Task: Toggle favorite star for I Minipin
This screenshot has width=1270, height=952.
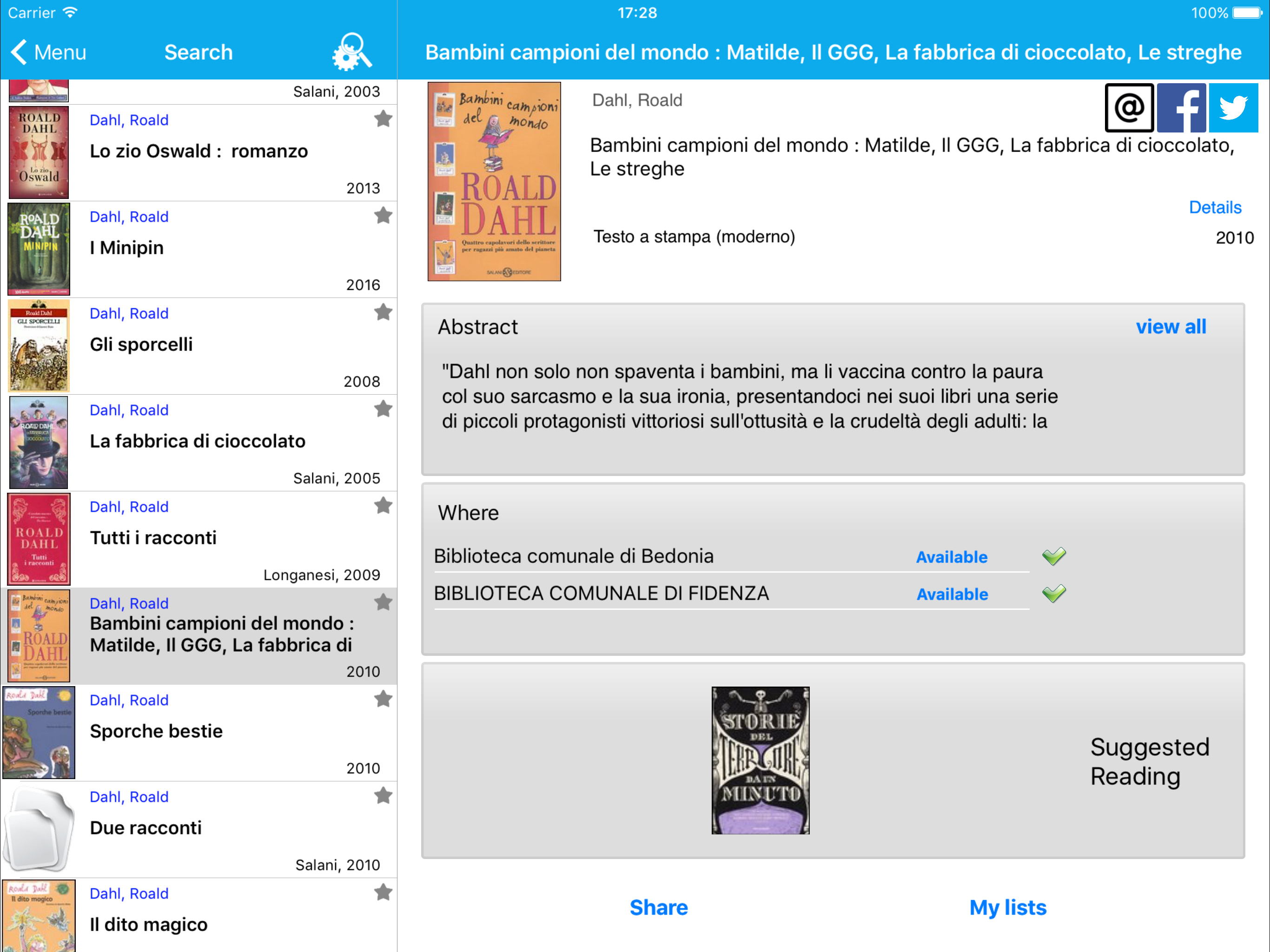Action: [383, 216]
